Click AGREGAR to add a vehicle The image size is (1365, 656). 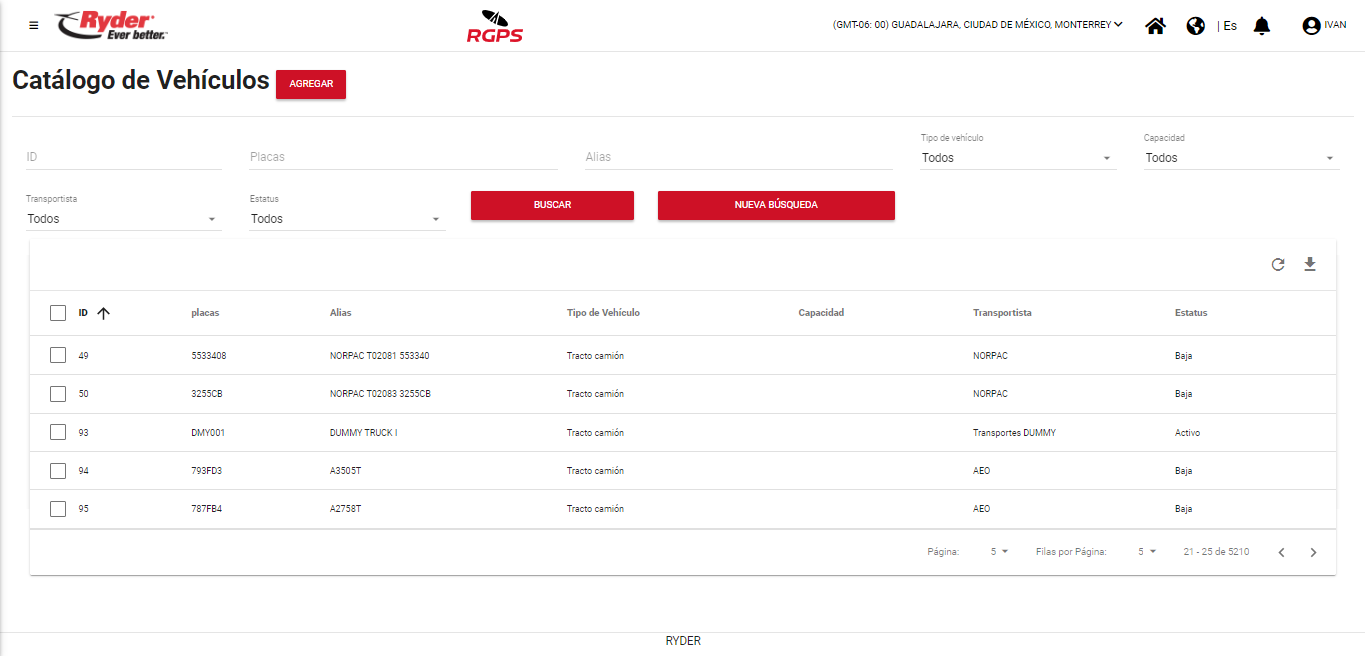click(311, 84)
